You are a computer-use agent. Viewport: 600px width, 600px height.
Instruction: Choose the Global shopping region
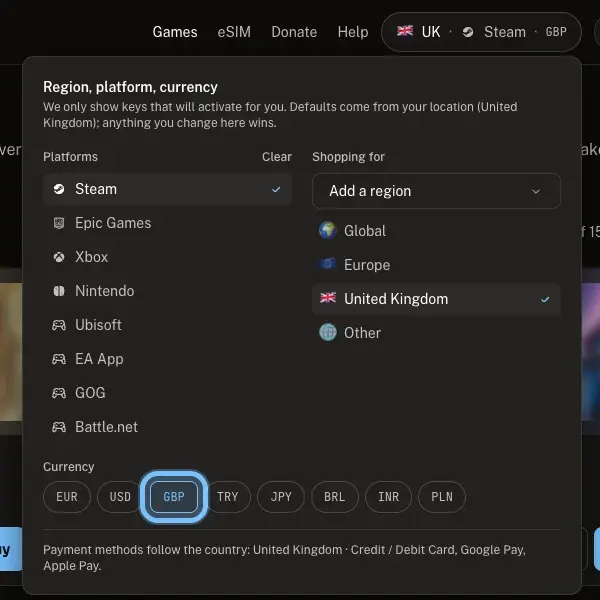[436, 231]
